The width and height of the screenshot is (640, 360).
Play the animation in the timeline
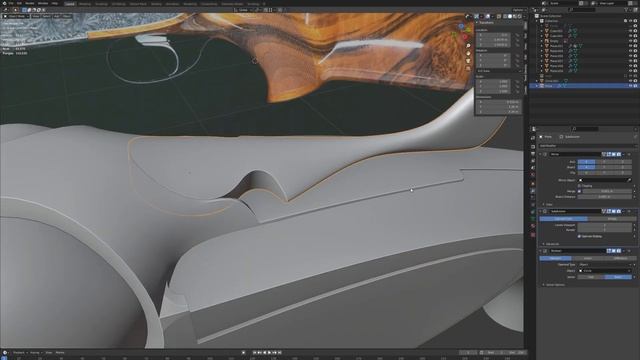[270, 353]
